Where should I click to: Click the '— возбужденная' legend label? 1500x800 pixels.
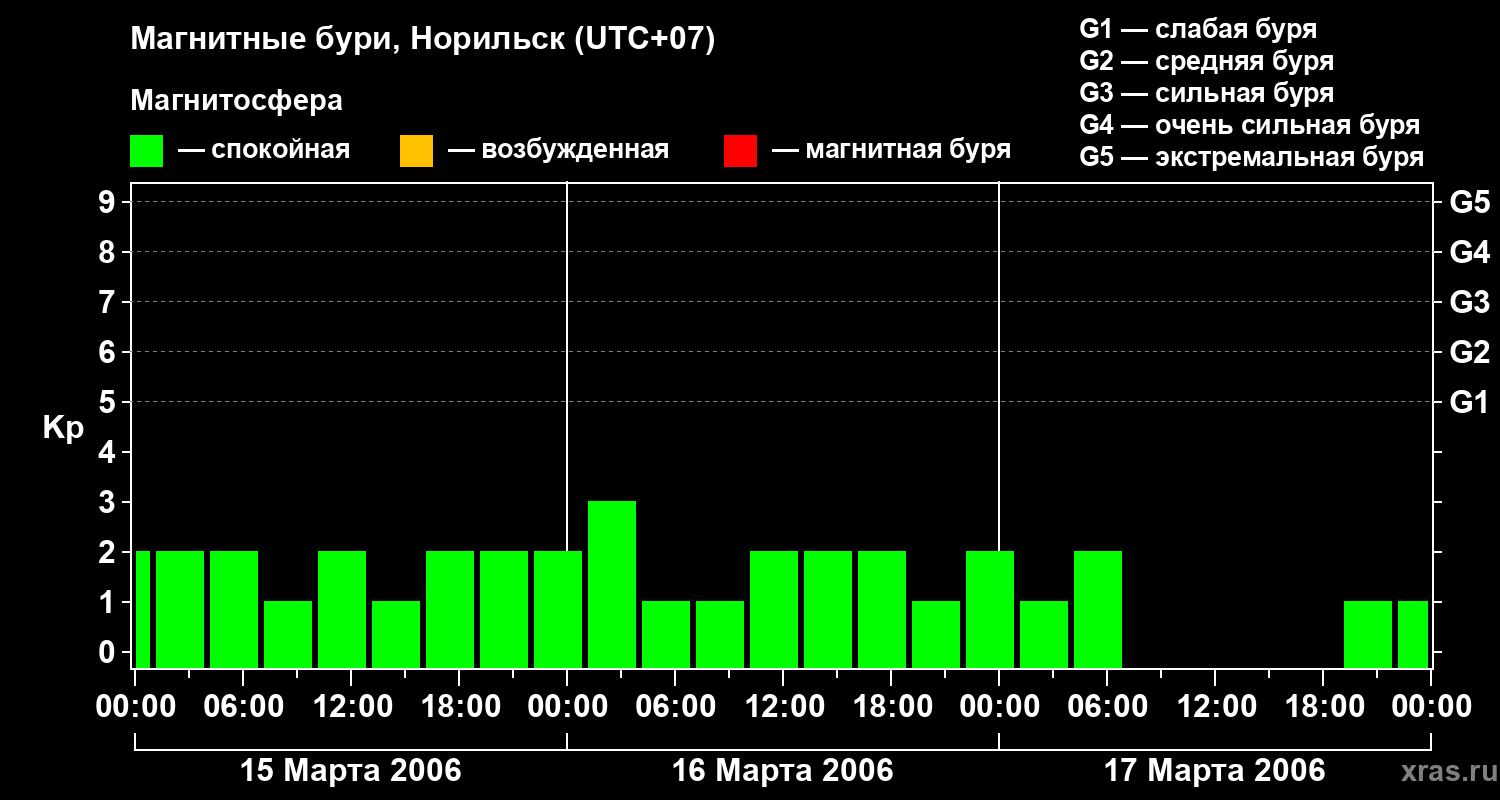tap(558, 151)
